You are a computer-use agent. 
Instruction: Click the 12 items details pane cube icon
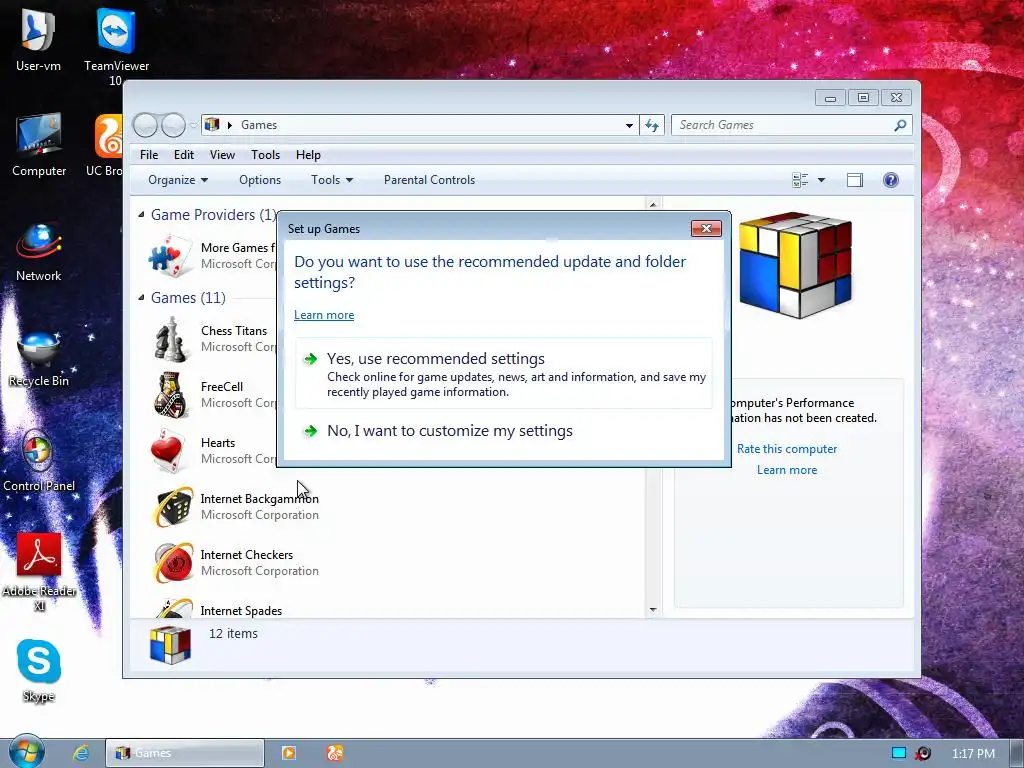tap(170, 645)
